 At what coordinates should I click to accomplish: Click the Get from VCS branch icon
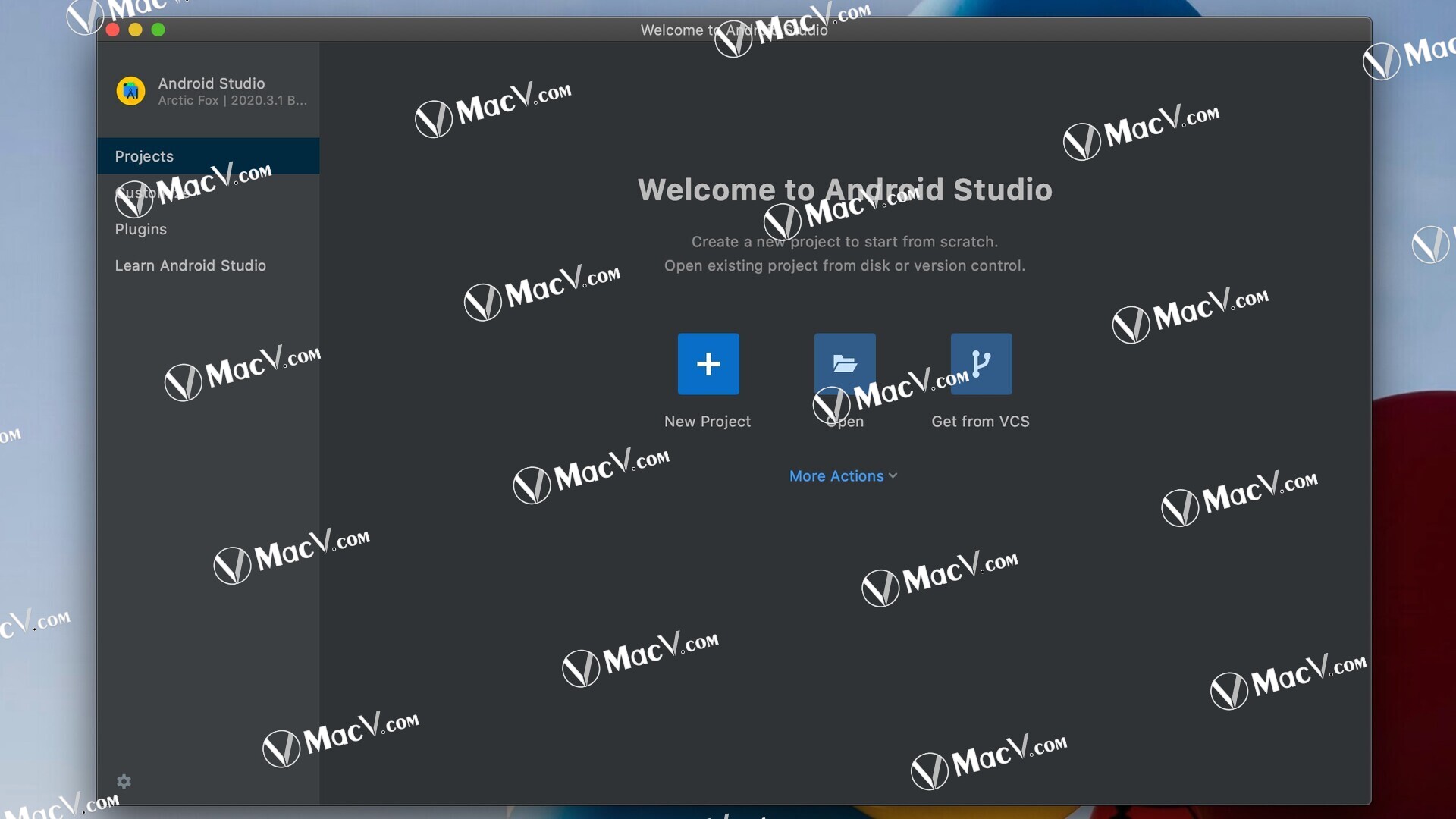click(x=981, y=364)
